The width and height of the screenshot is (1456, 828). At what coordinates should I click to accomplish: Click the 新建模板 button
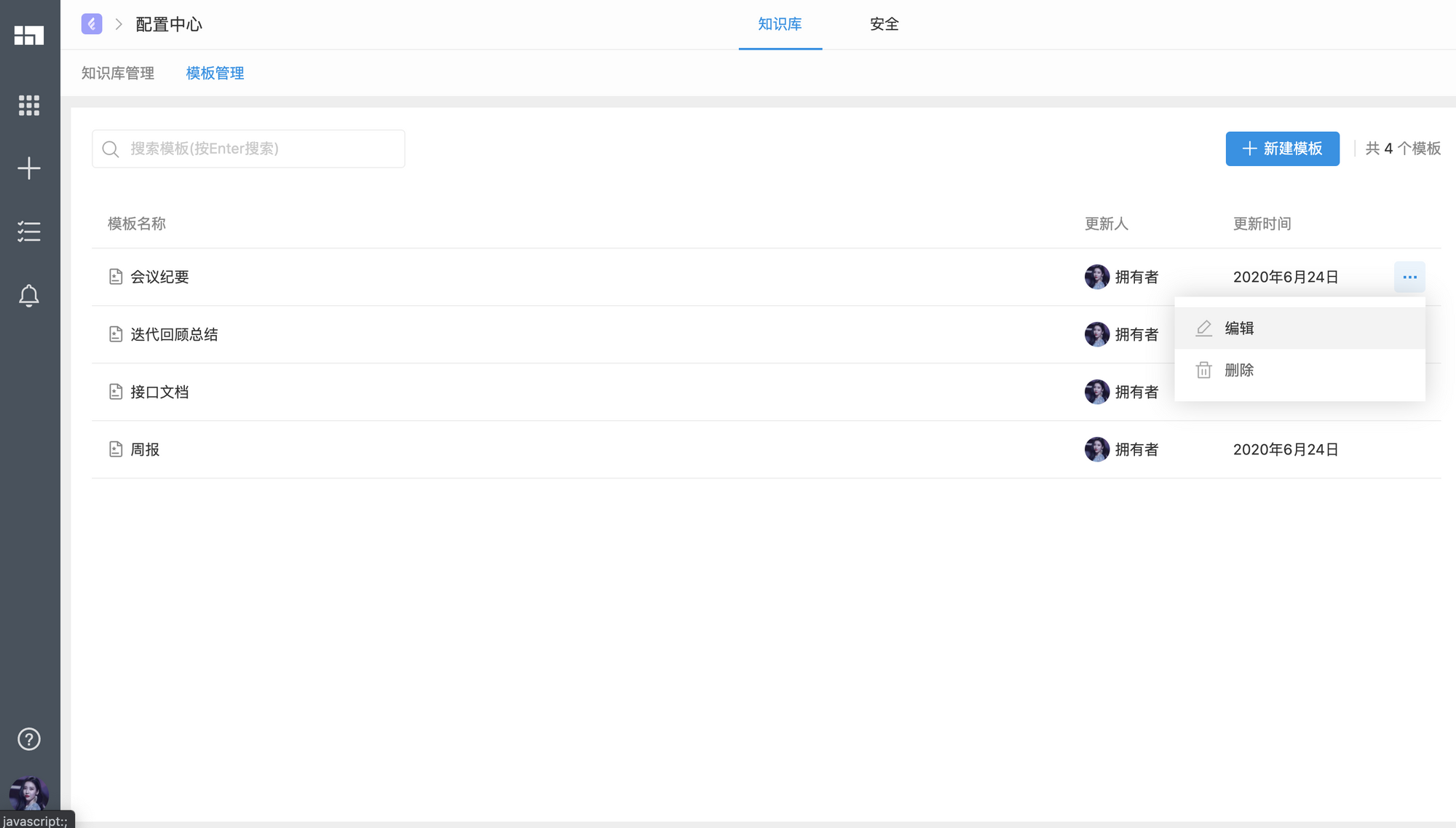click(1282, 149)
